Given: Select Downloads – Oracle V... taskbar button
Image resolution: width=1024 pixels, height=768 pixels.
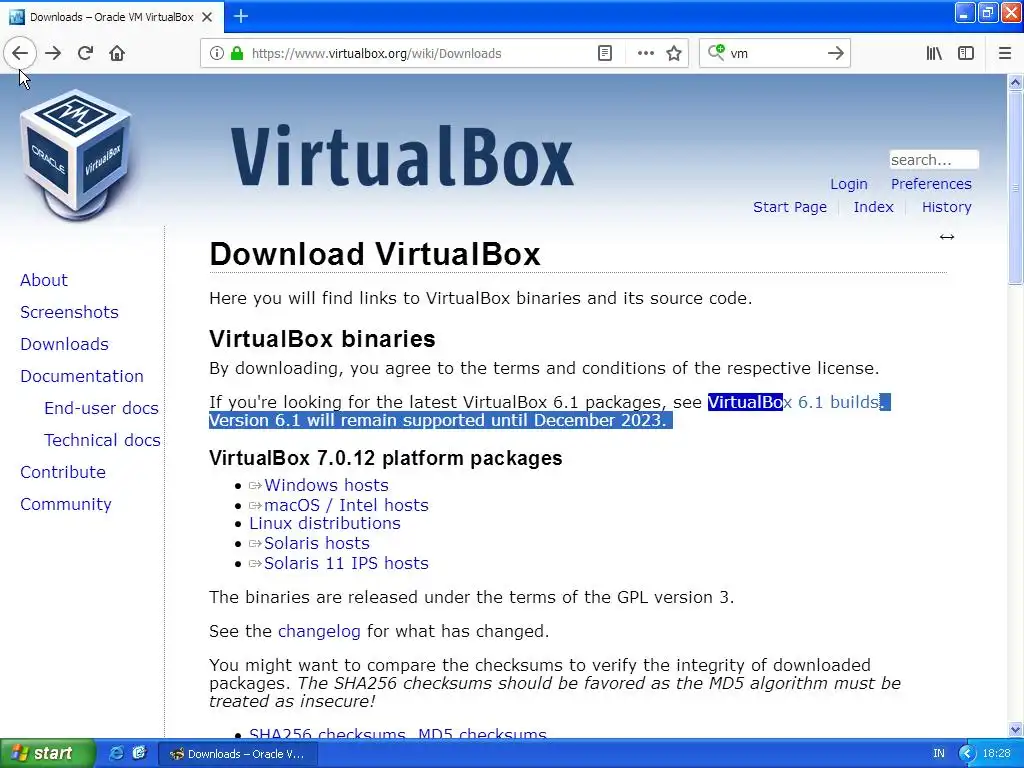Looking at the screenshot, I should point(236,754).
